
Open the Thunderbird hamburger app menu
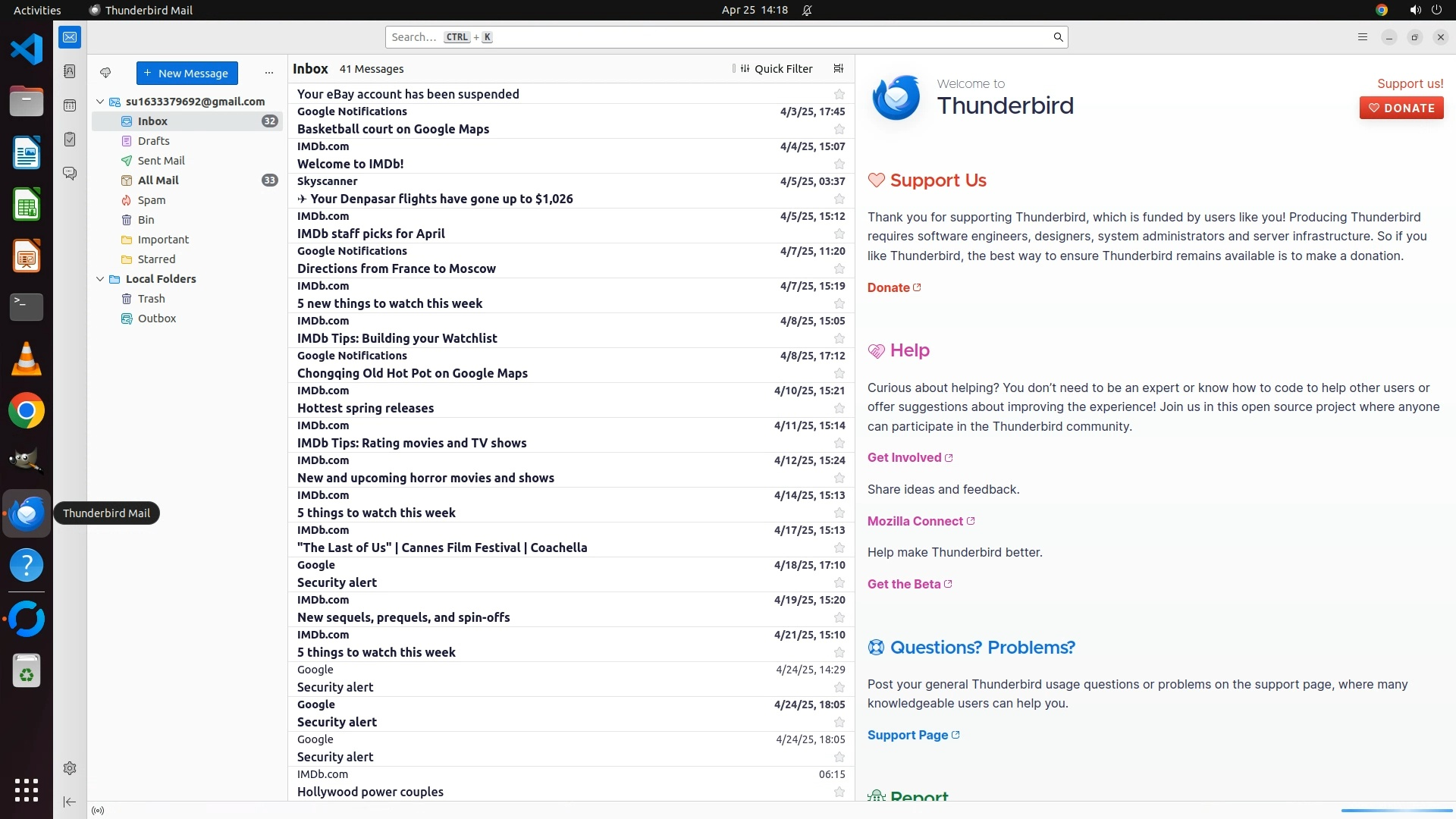point(1362,37)
